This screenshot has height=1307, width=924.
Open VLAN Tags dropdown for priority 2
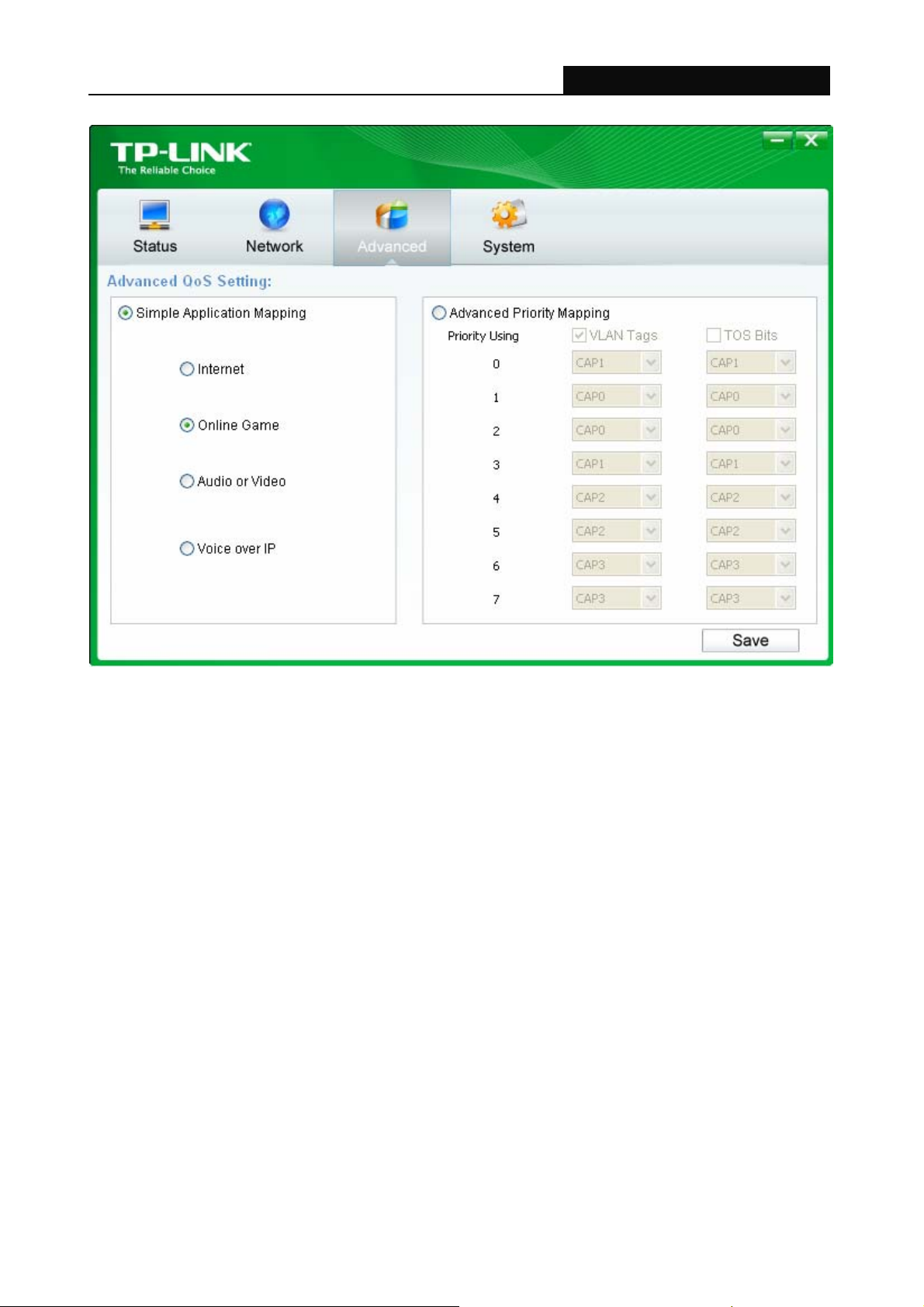tap(617, 430)
